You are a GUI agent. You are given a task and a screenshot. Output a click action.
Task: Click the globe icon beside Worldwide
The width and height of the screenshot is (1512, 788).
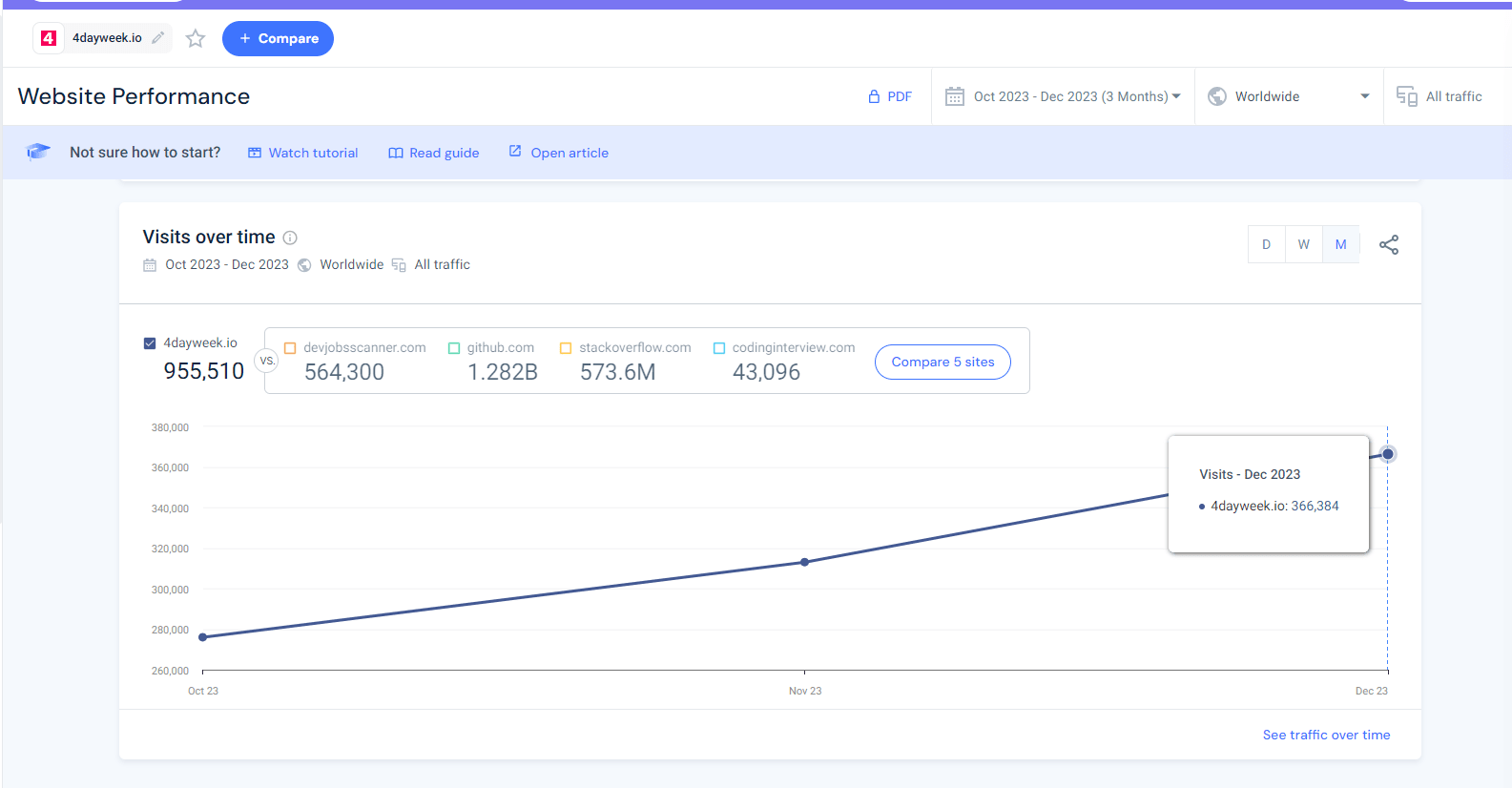pyautogui.click(x=1217, y=96)
